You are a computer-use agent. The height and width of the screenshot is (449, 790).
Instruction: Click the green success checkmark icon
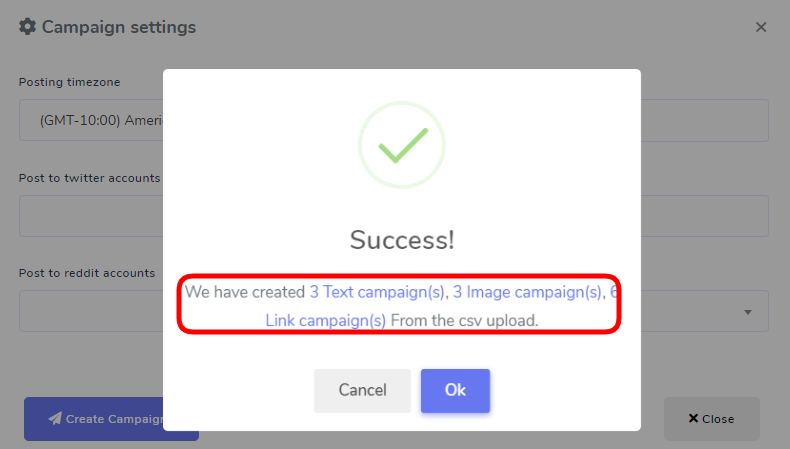(402, 145)
